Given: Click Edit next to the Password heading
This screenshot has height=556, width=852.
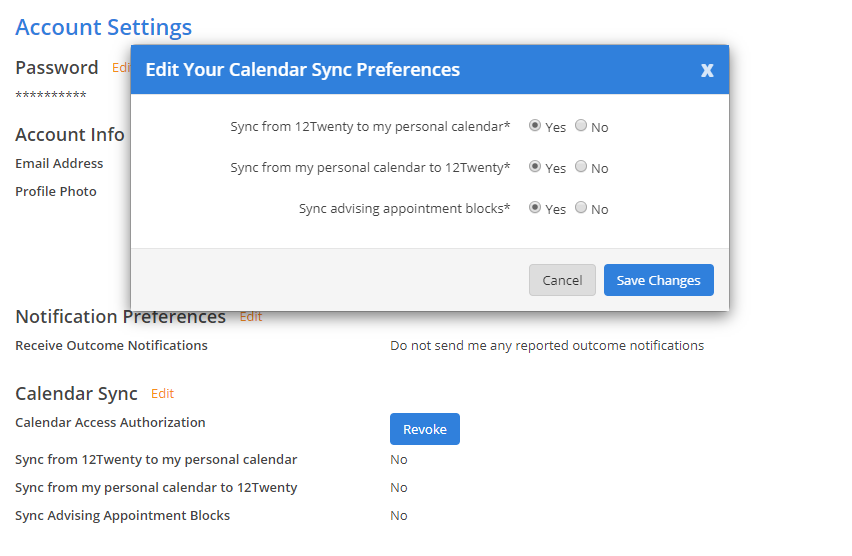Looking at the screenshot, I should point(121,68).
